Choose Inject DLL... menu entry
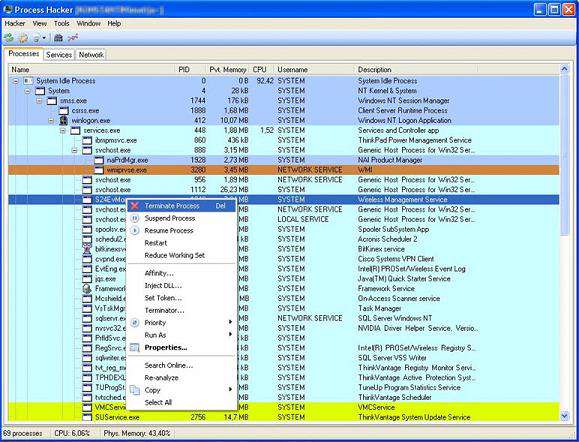Screen dimensions: 579x442 pos(163,285)
